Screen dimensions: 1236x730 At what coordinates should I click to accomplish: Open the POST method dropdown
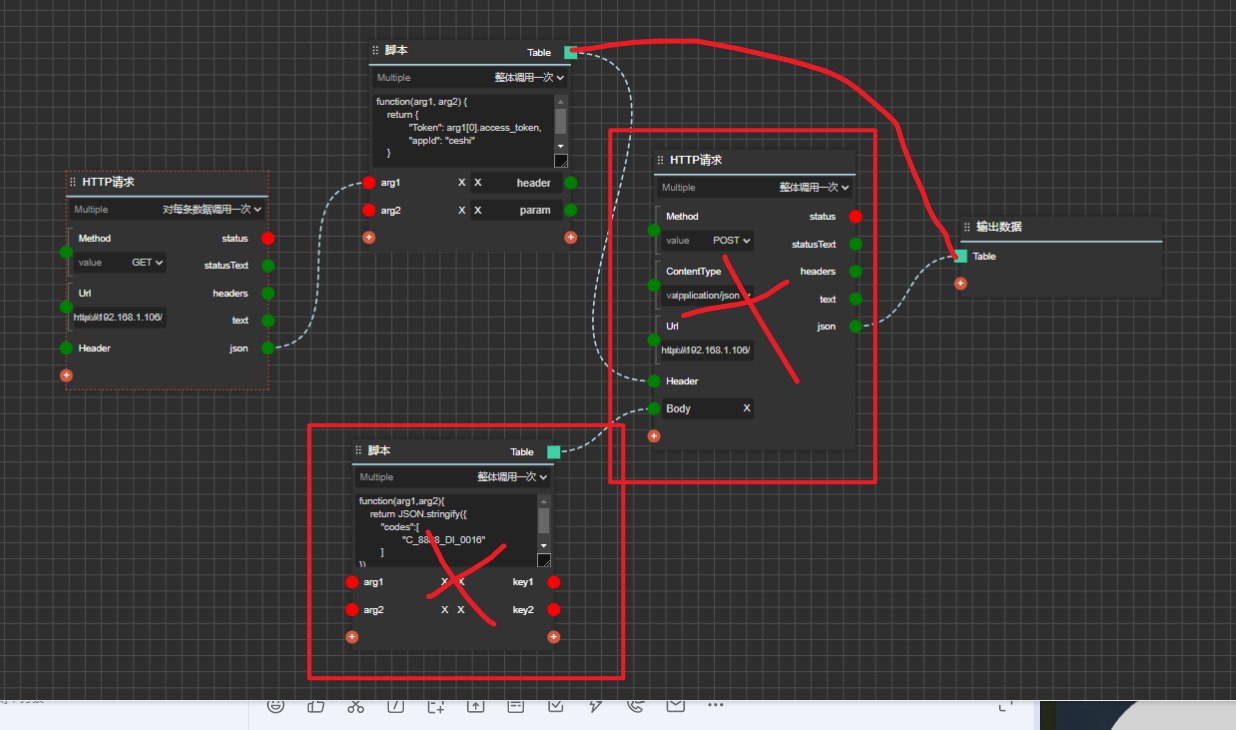click(732, 240)
